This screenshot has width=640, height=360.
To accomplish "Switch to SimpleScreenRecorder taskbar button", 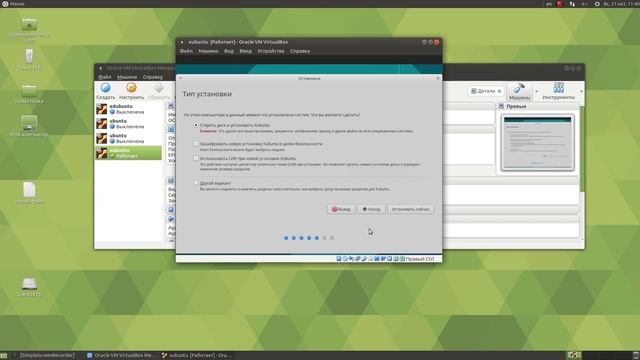I will [46, 356].
